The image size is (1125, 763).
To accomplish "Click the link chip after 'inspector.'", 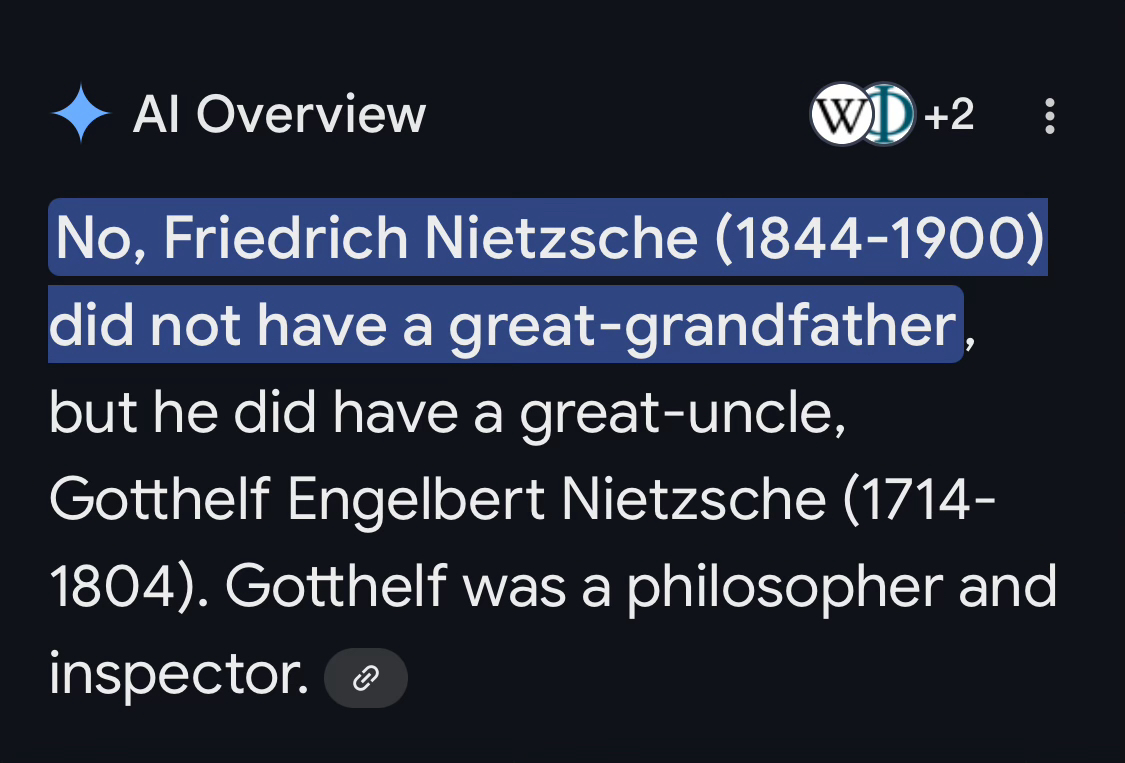I will [366, 678].
